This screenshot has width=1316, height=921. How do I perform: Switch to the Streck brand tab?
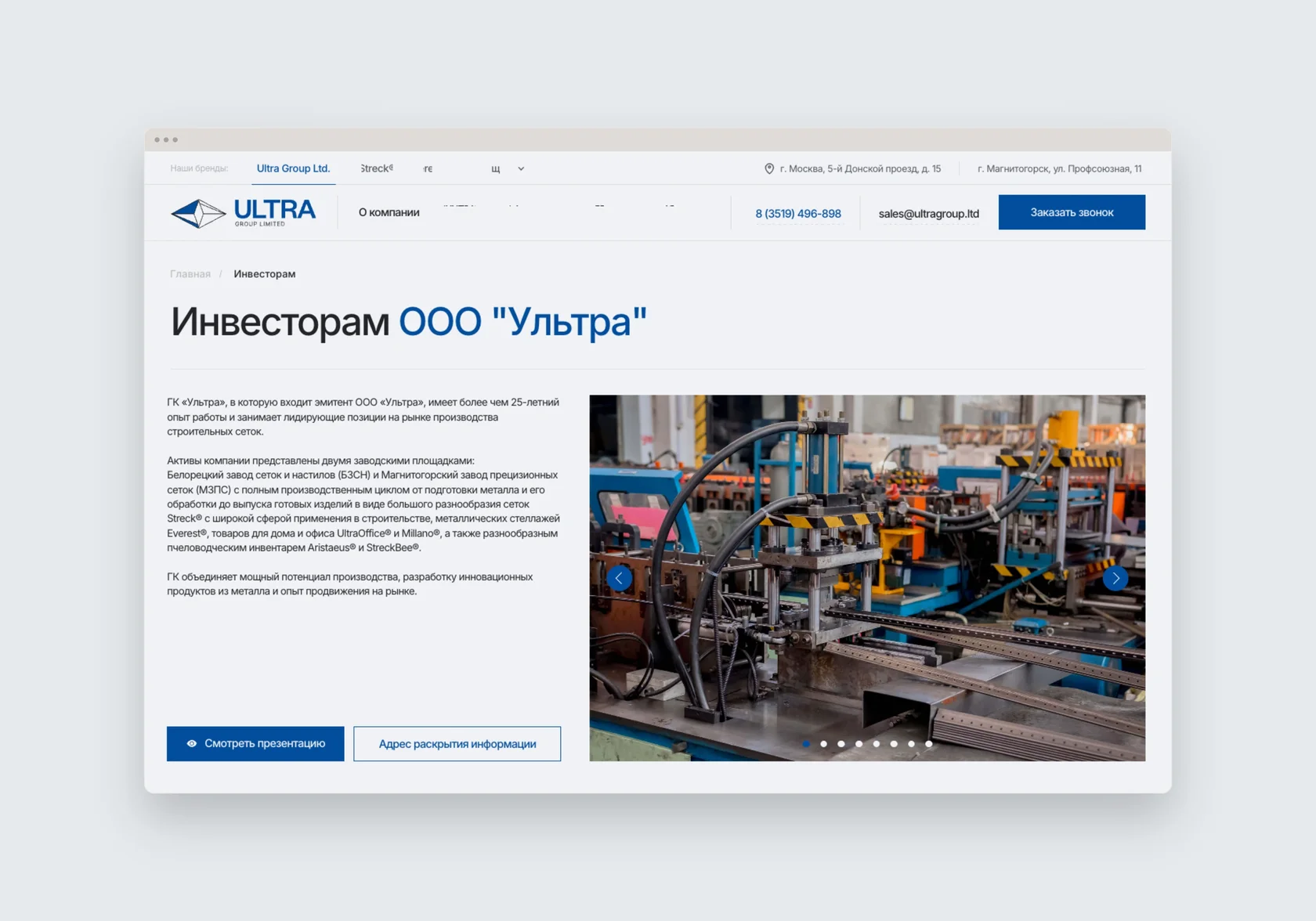pos(377,168)
